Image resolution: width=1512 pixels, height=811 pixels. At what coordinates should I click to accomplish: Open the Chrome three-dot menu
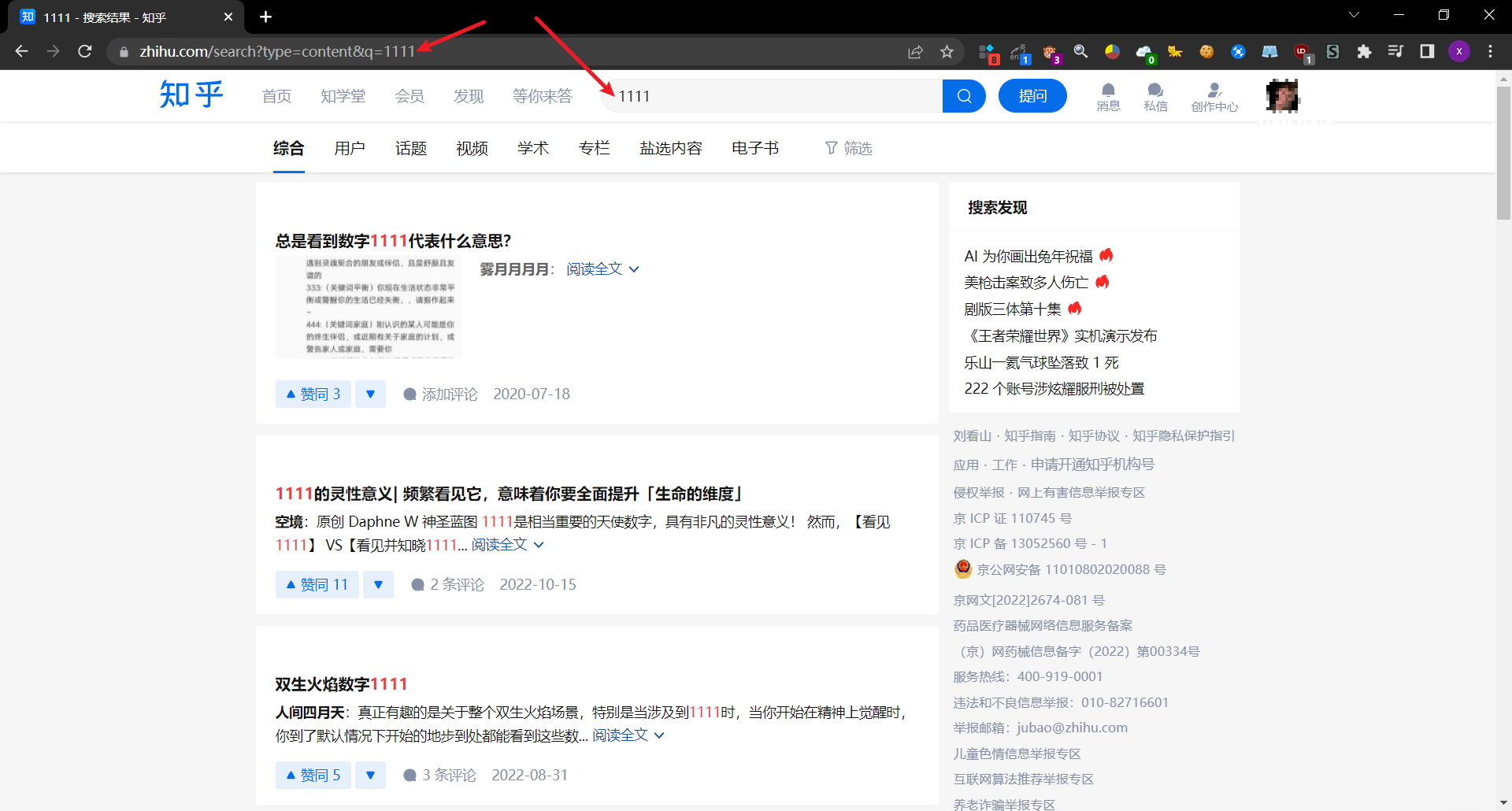pyautogui.click(x=1490, y=51)
